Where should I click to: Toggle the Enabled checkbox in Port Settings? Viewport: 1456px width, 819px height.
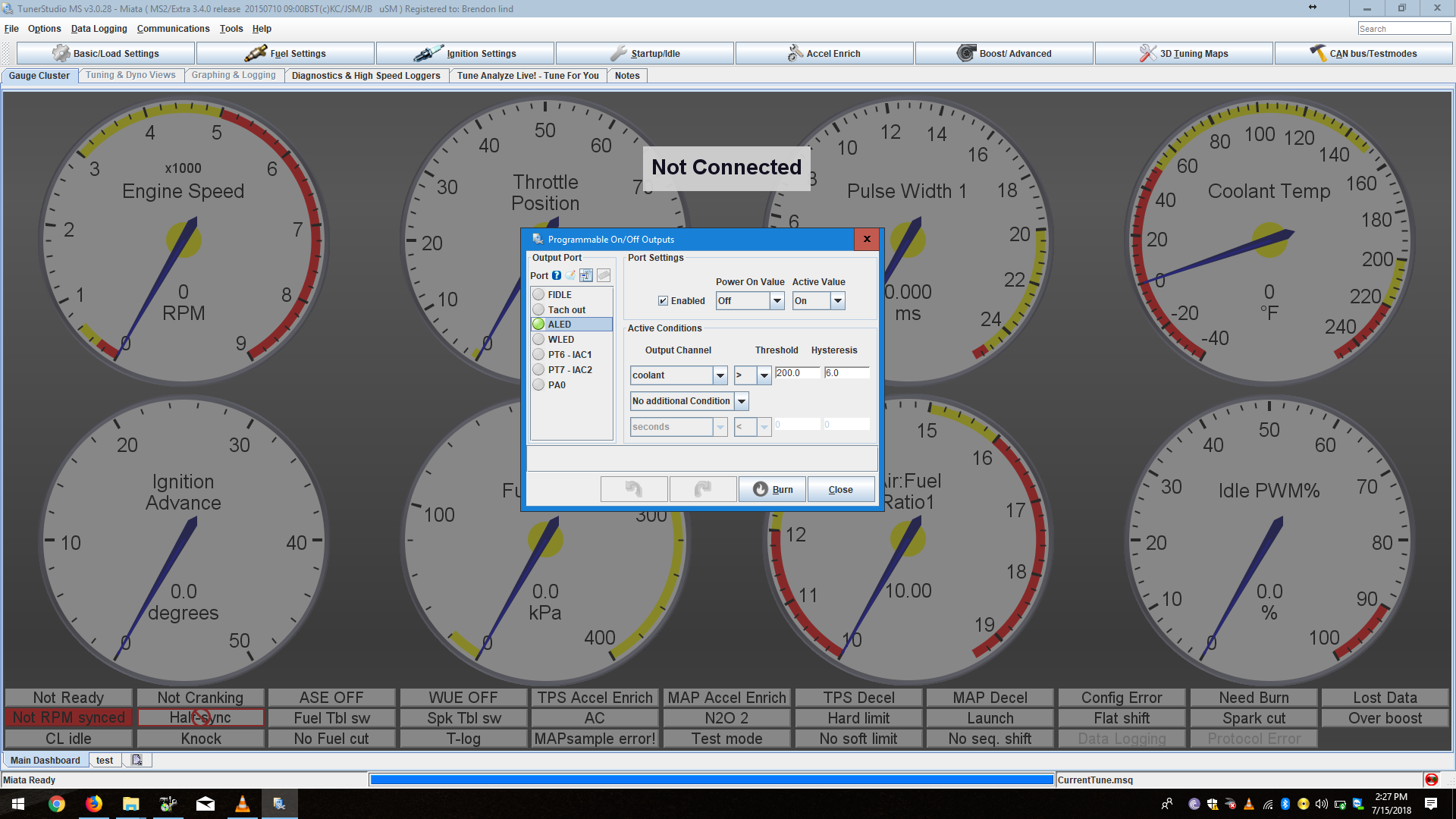tap(664, 301)
